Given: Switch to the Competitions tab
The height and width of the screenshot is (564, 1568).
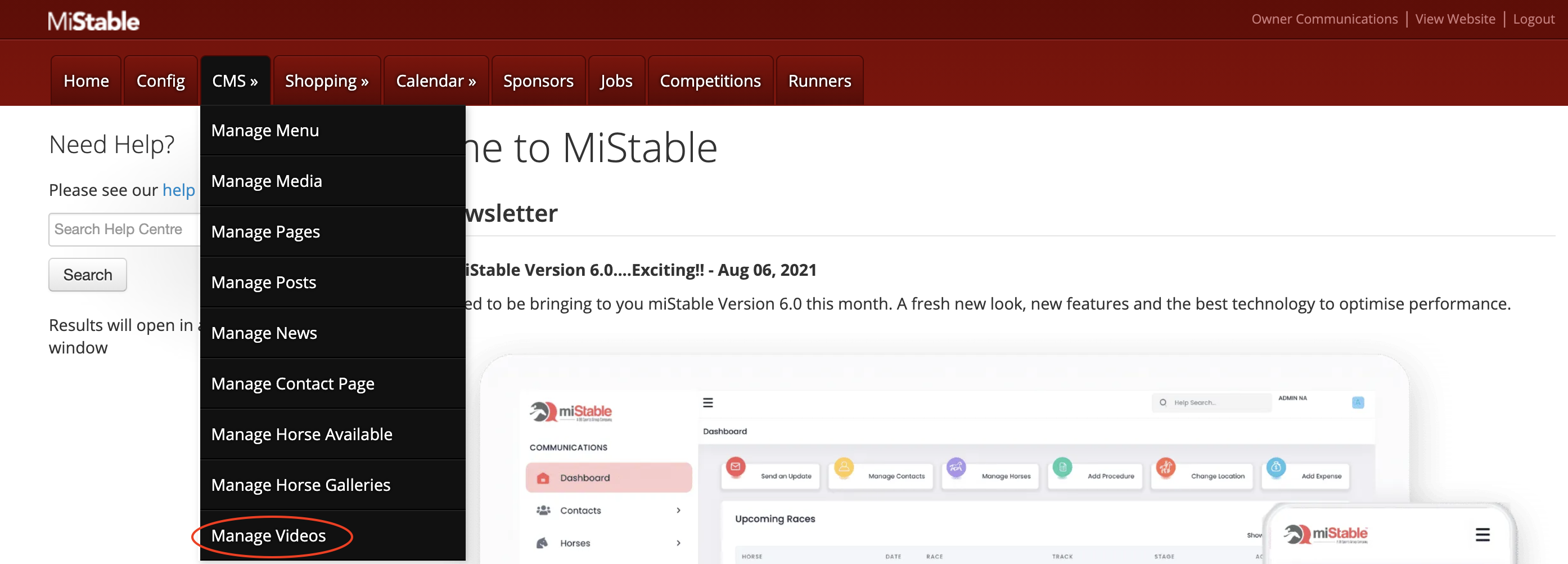Looking at the screenshot, I should coord(710,81).
